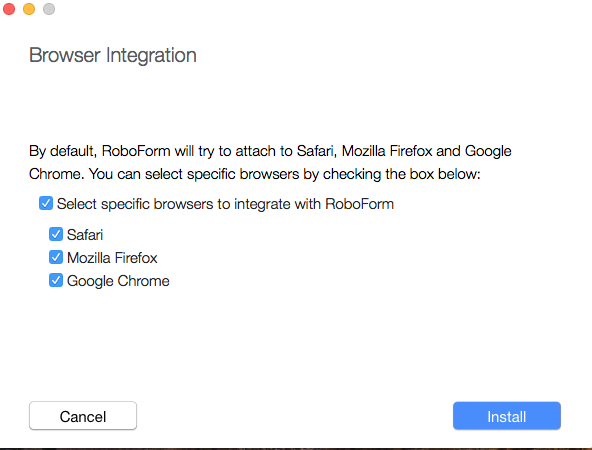Screen dimensions: 592x450
Task: Uncheck the Mozilla Firefox checkbox
Action: (x=56, y=257)
